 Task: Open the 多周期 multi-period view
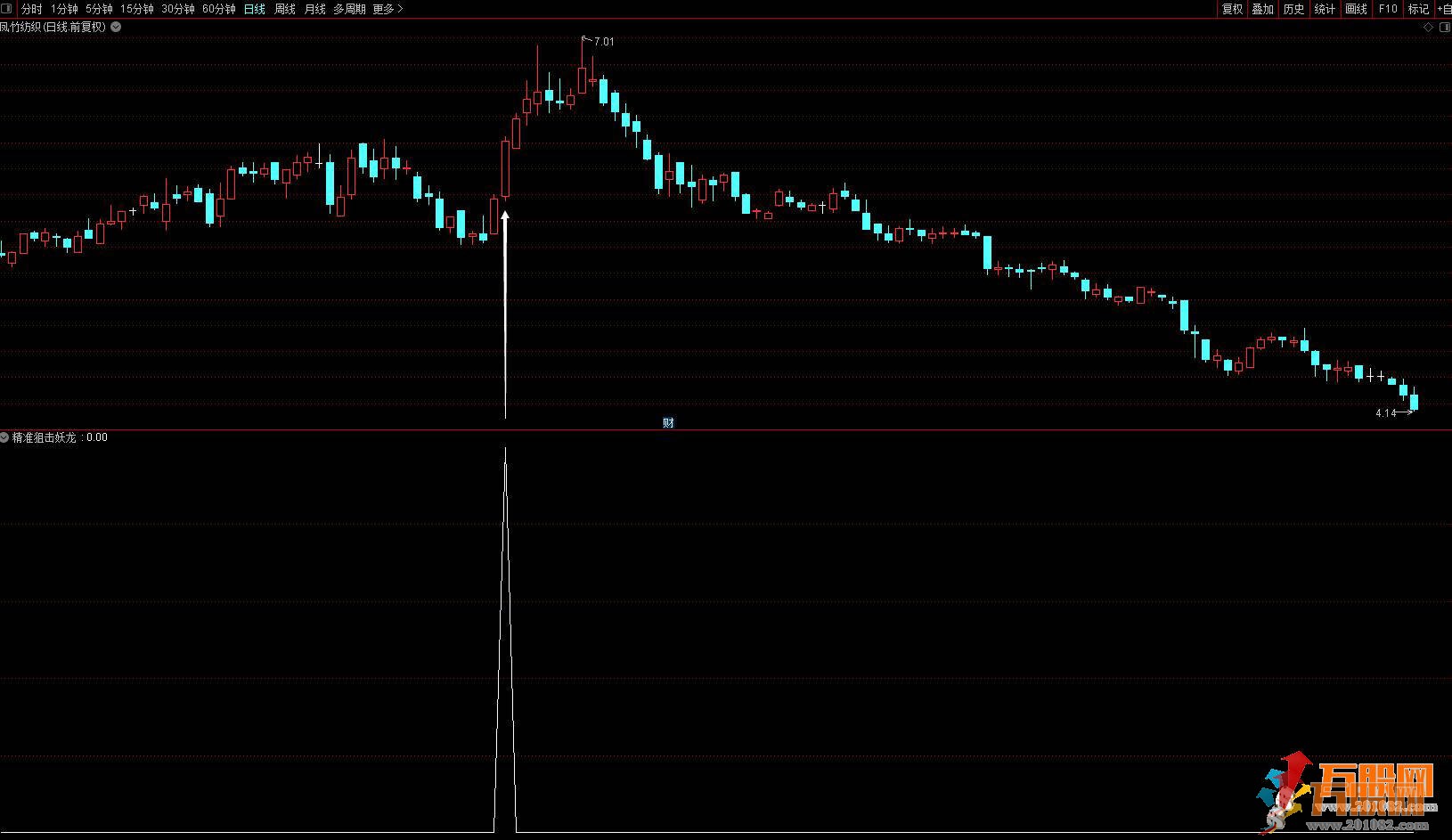click(349, 9)
